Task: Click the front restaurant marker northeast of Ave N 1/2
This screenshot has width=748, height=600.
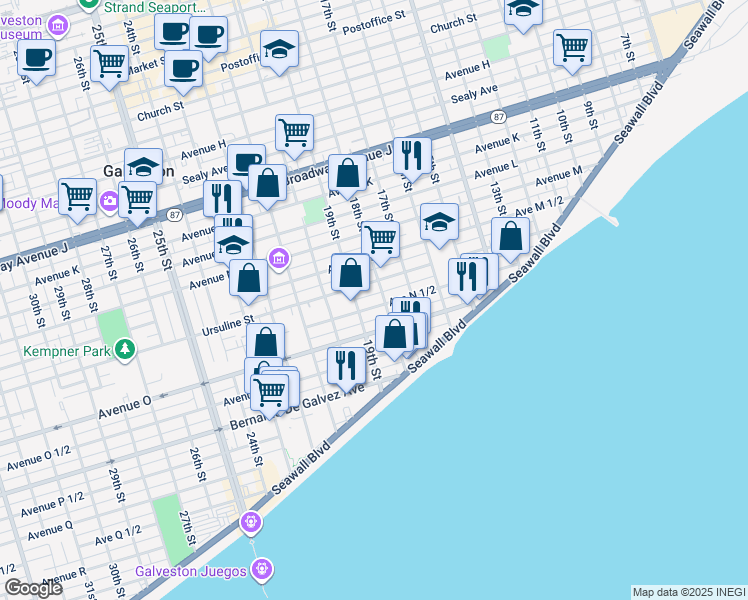Action: [x=467, y=278]
